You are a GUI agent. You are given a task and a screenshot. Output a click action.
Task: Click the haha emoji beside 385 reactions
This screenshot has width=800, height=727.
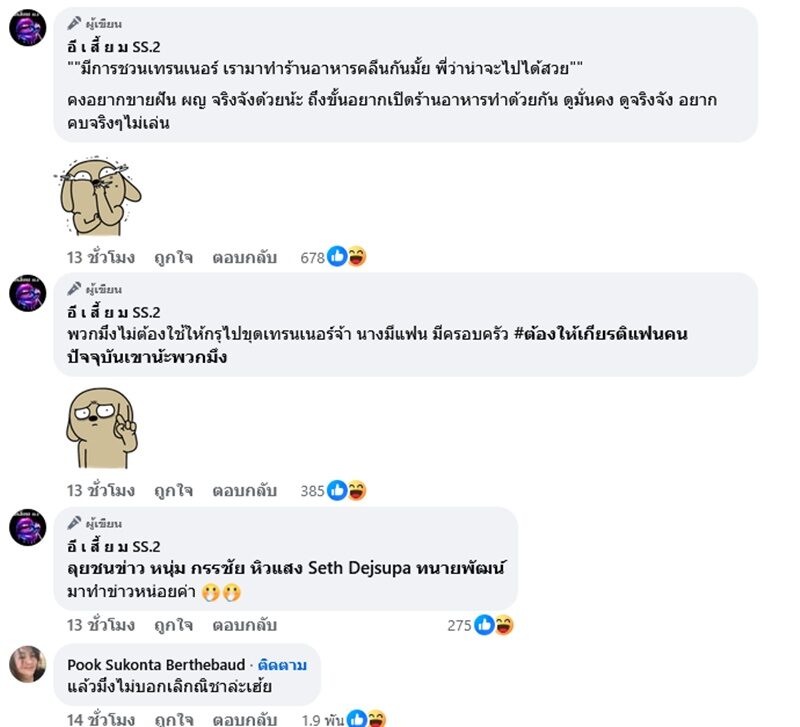pos(356,490)
